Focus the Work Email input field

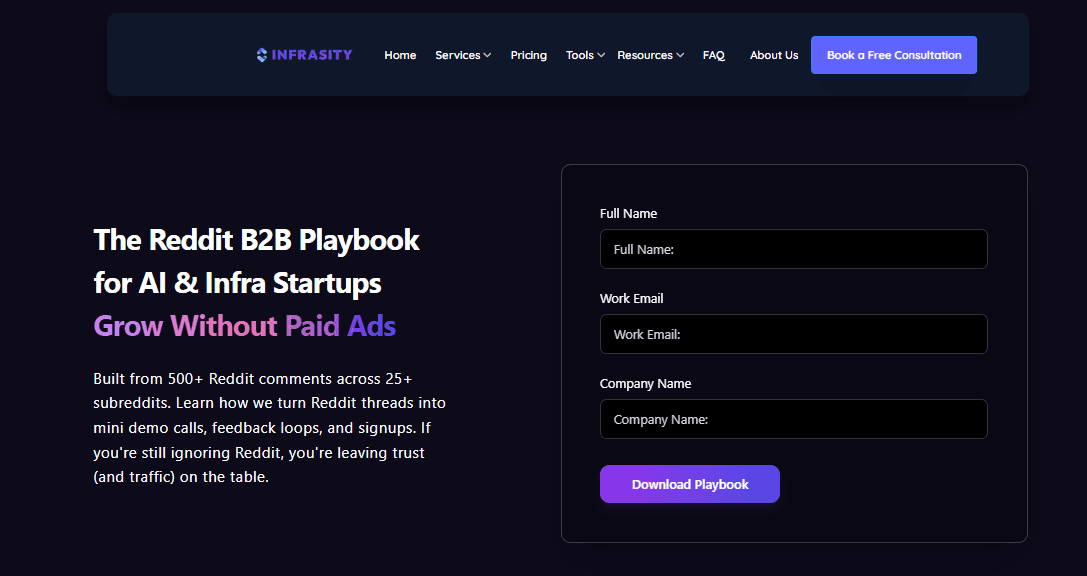pyautogui.click(x=793, y=334)
